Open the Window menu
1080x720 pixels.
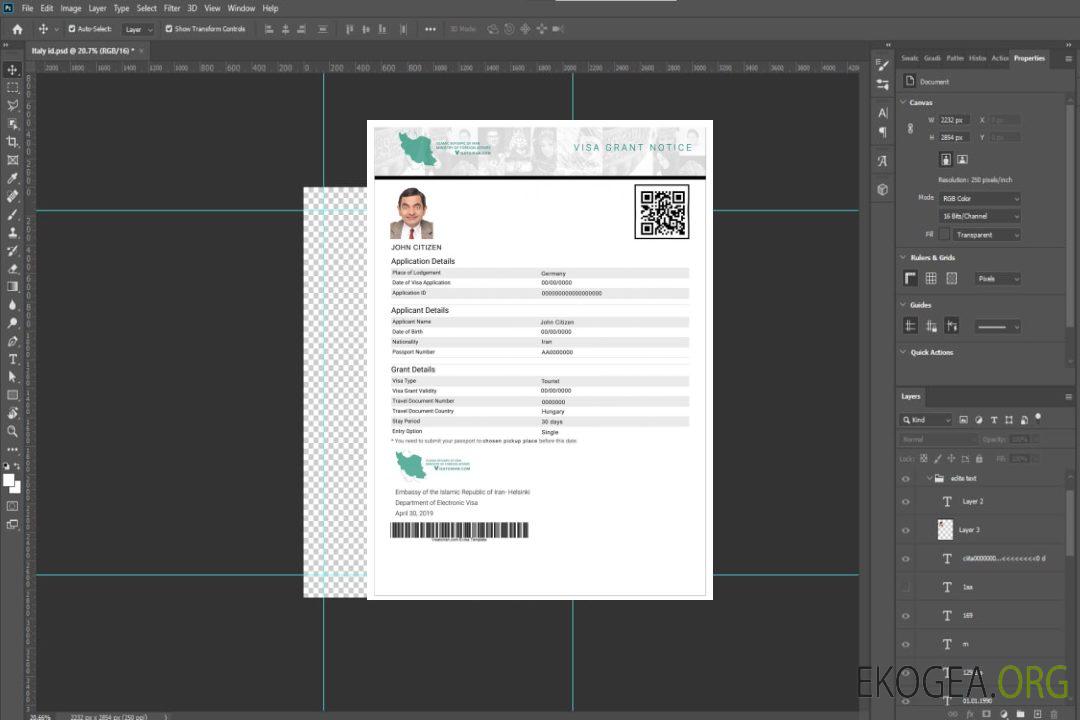pos(241,8)
